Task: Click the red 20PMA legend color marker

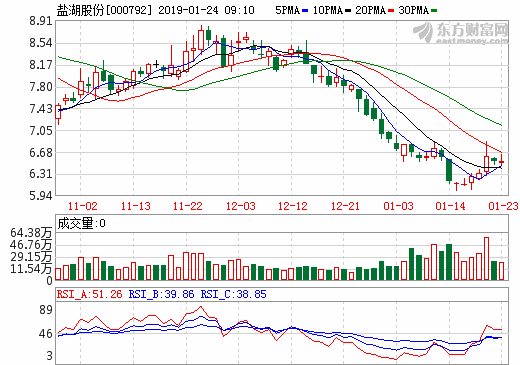Action: [391, 11]
